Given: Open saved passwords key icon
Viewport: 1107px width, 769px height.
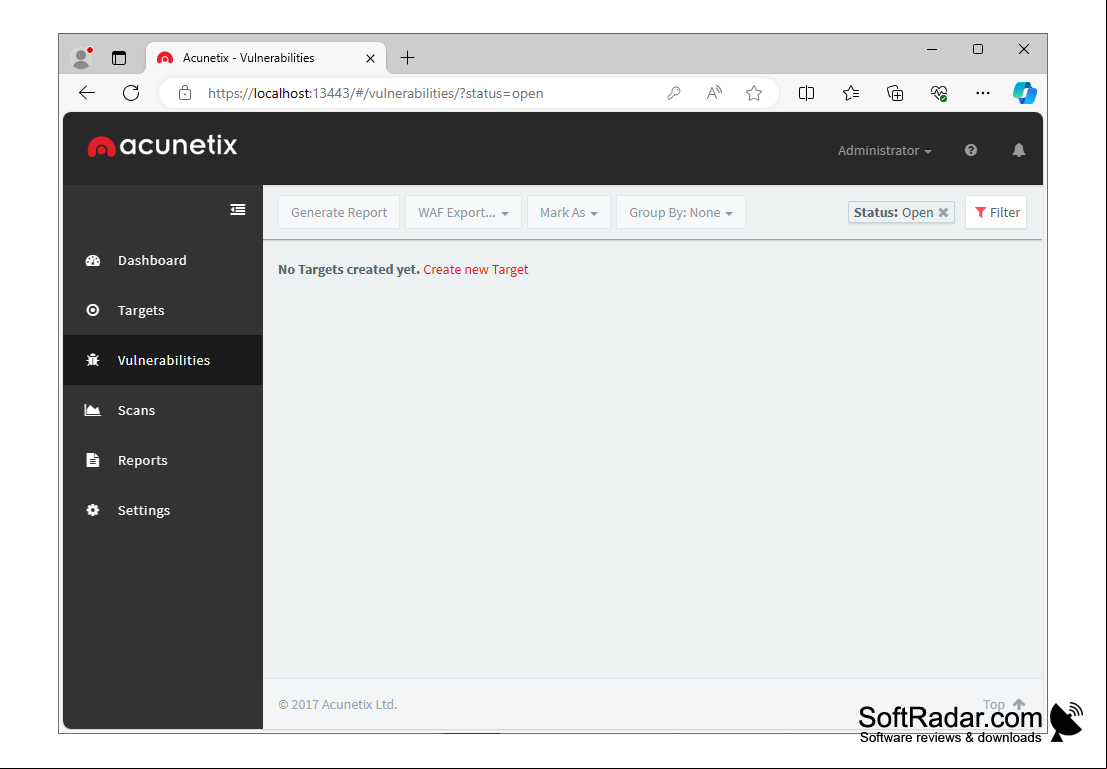Looking at the screenshot, I should [674, 93].
